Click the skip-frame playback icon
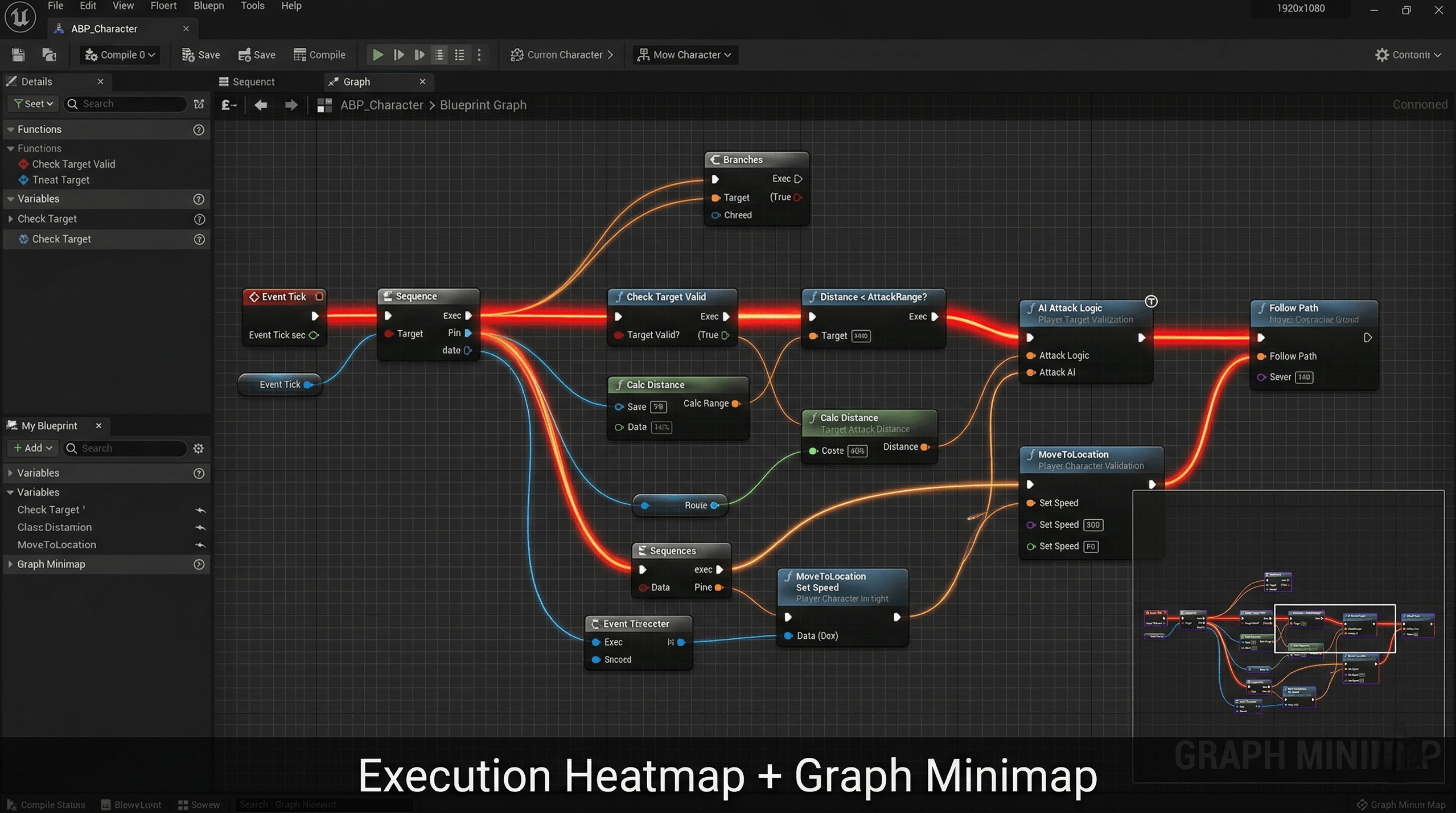The width and height of the screenshot is (1456, 813). [x=419, y=55]
